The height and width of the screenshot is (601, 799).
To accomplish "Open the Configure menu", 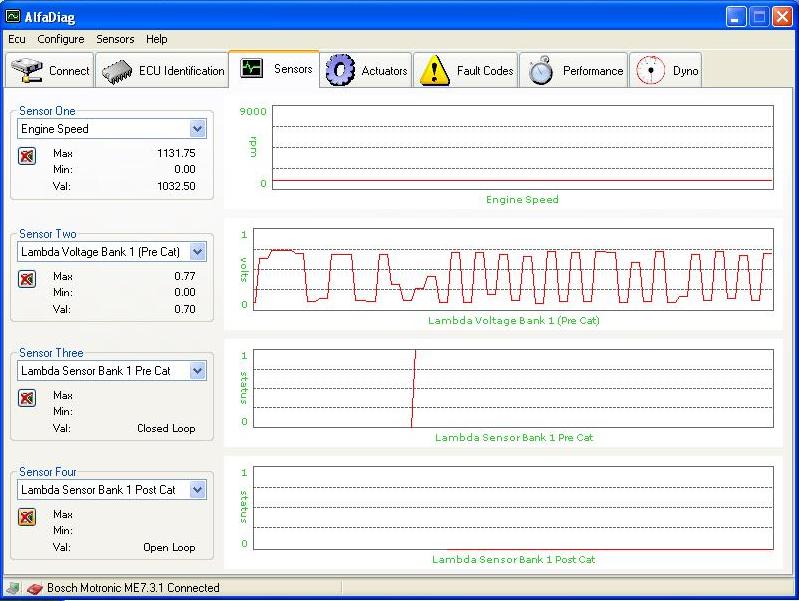I will (x=61, y=39).
